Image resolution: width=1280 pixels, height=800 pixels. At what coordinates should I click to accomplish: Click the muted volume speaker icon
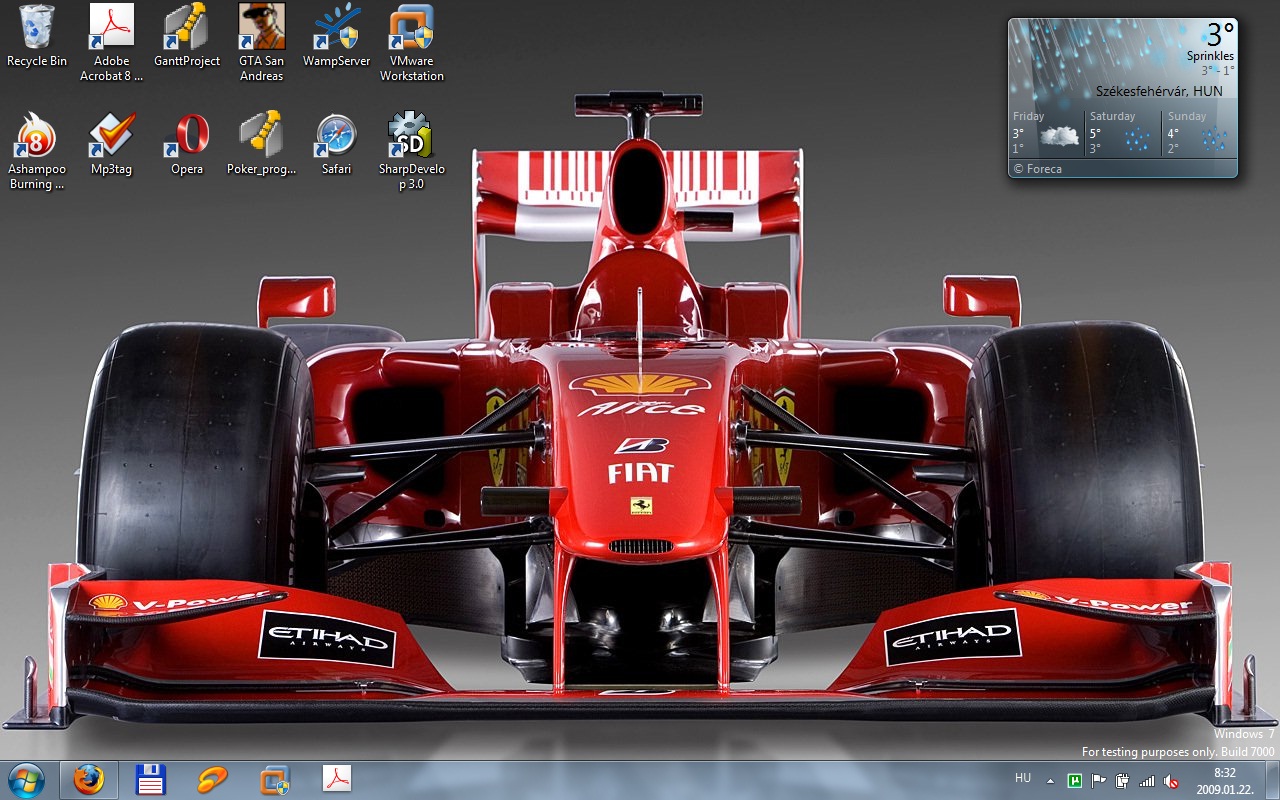tap(1171, 781)
